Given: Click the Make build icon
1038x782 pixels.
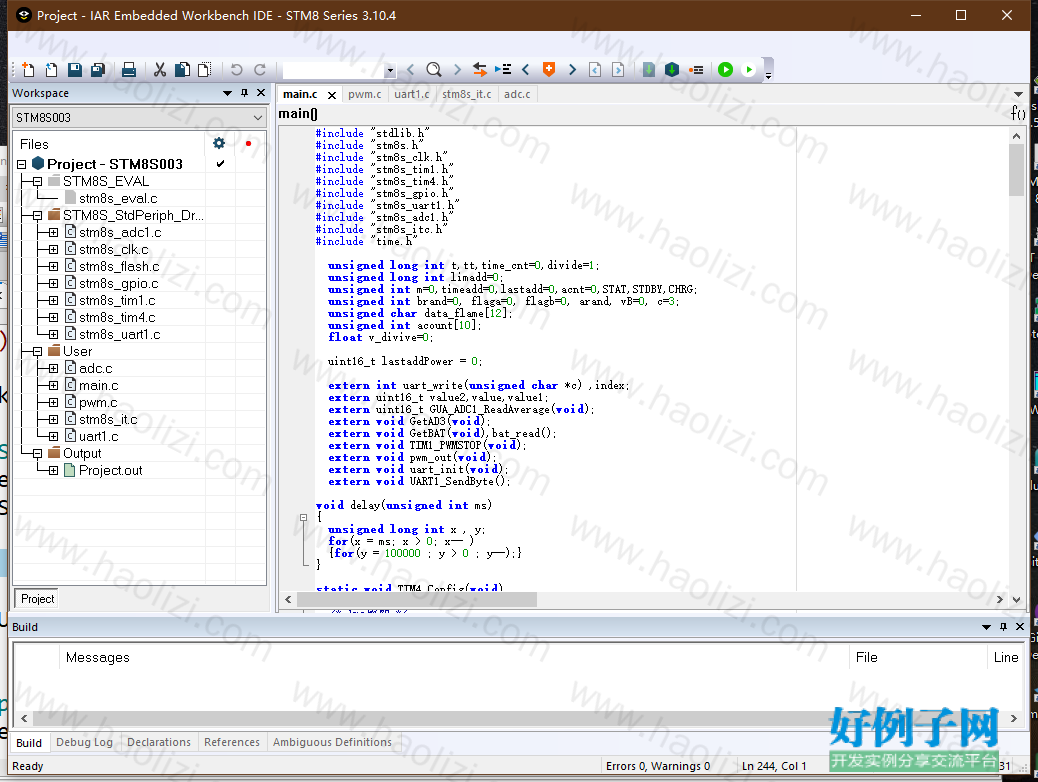Looking at the screenshot, I should click(672, 70).
